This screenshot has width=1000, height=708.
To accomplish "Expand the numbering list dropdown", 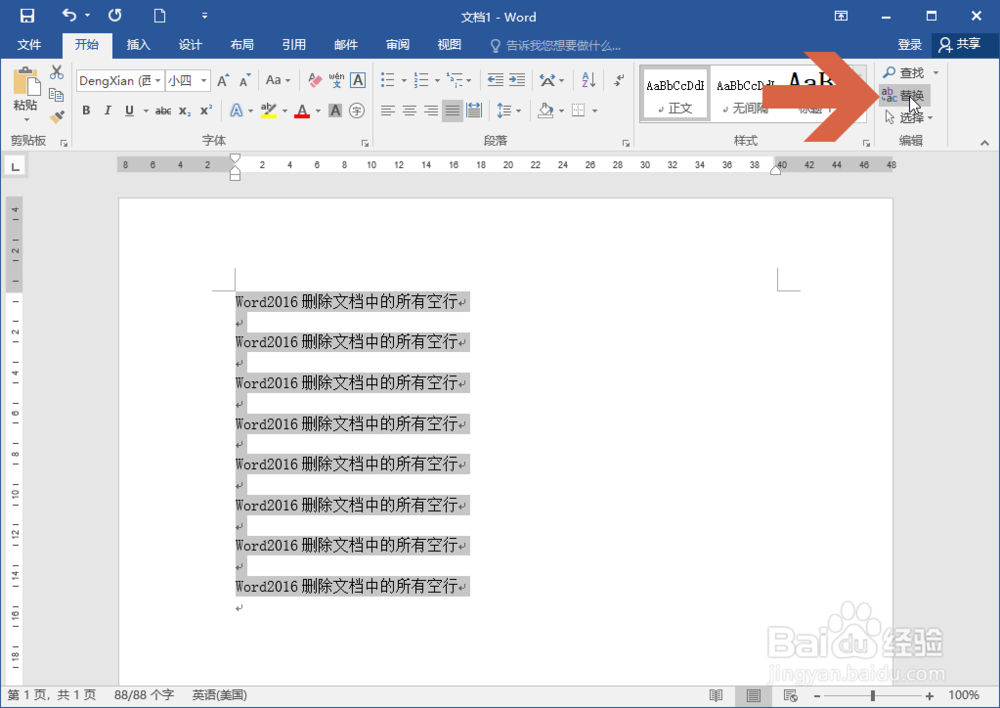I will click(x=437, y=80).
